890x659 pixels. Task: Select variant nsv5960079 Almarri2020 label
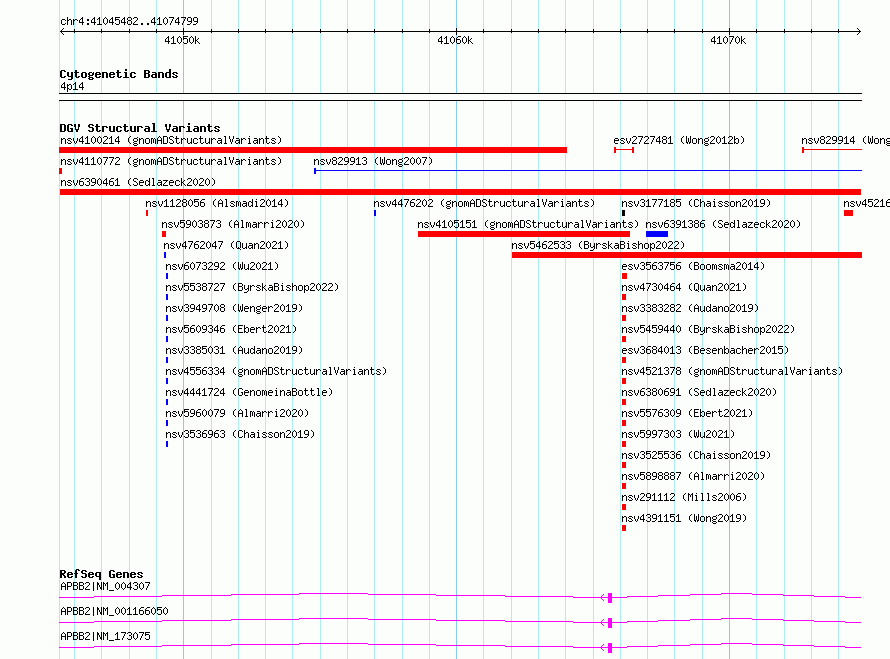coord(237,413)
